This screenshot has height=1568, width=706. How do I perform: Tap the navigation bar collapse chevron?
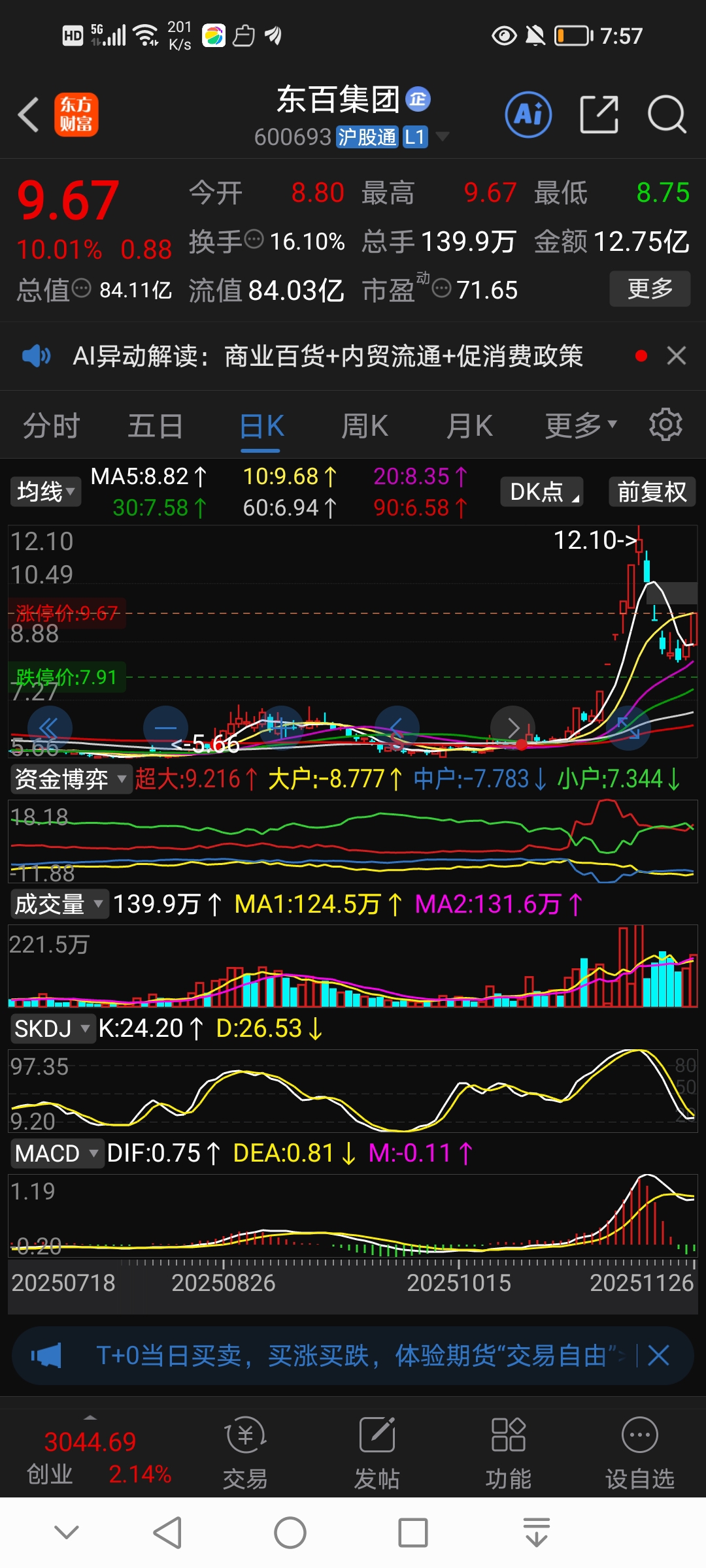click(x=66, y=1532)
